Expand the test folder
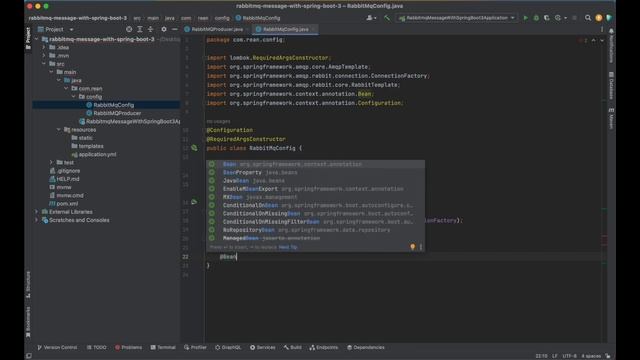The width and height of the screenshot is (640, 360). coord(51,162)
